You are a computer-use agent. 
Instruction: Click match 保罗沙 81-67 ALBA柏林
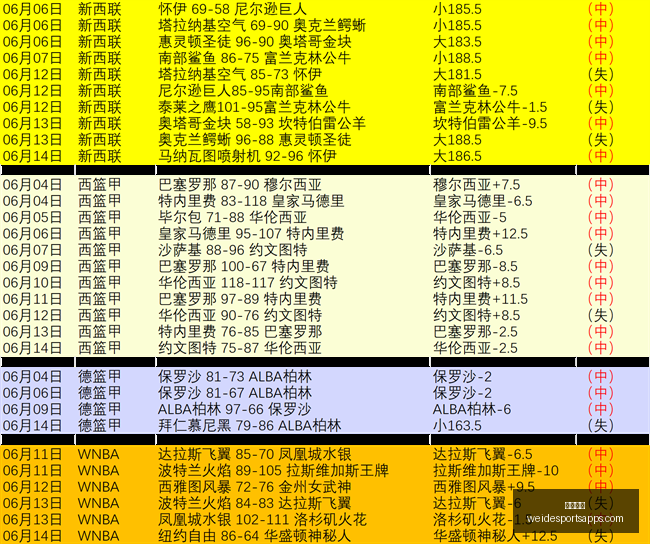coord(235,393)
